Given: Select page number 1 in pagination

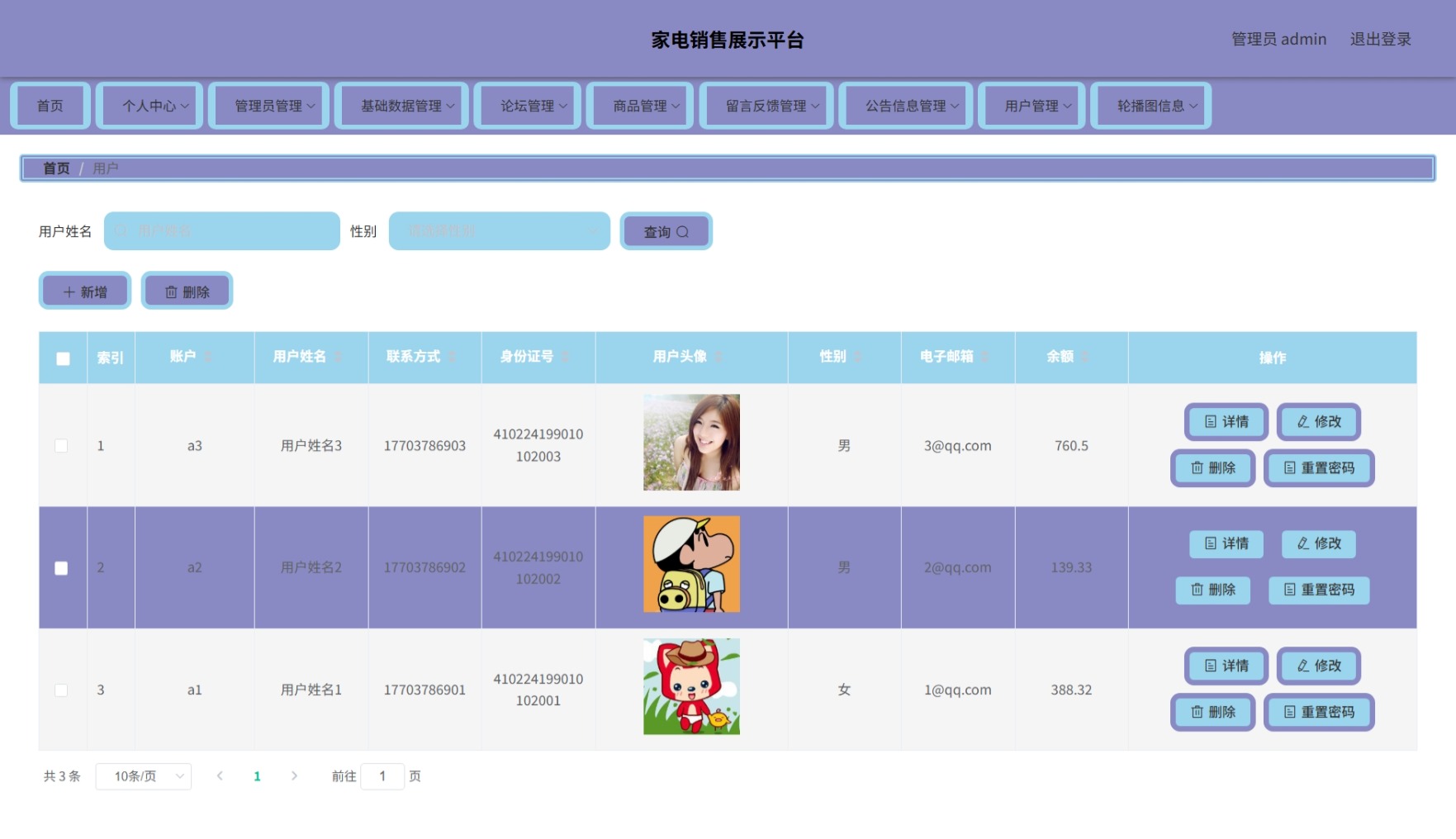Looking at the screenshot, I should 257,776.
